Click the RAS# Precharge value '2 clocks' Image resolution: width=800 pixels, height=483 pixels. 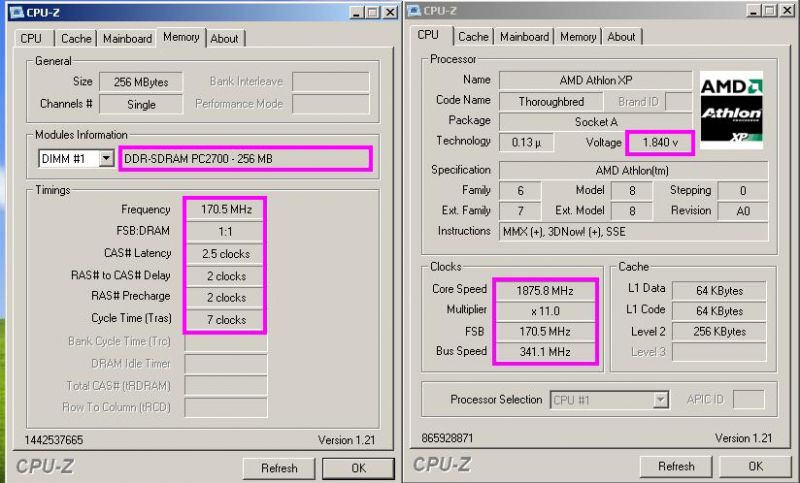pyautogui.click(x=226, y=298)
